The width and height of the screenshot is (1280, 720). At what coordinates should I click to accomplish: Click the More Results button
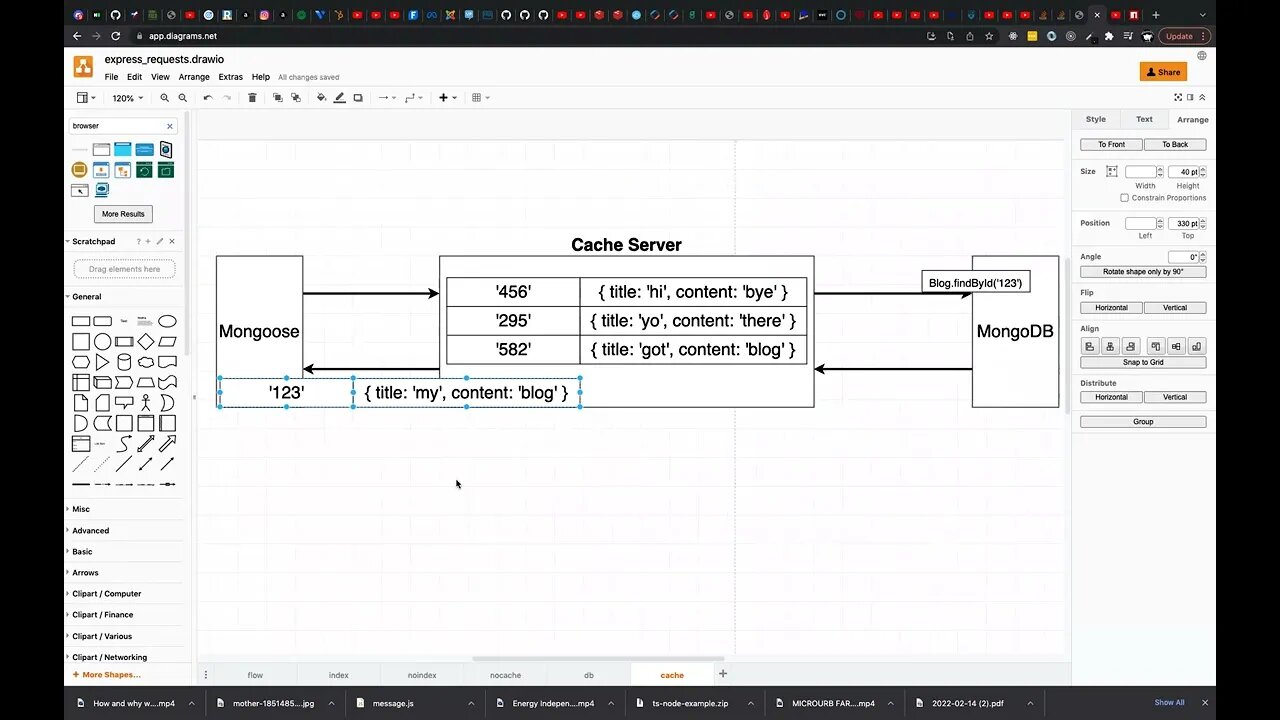pos(123,214)
